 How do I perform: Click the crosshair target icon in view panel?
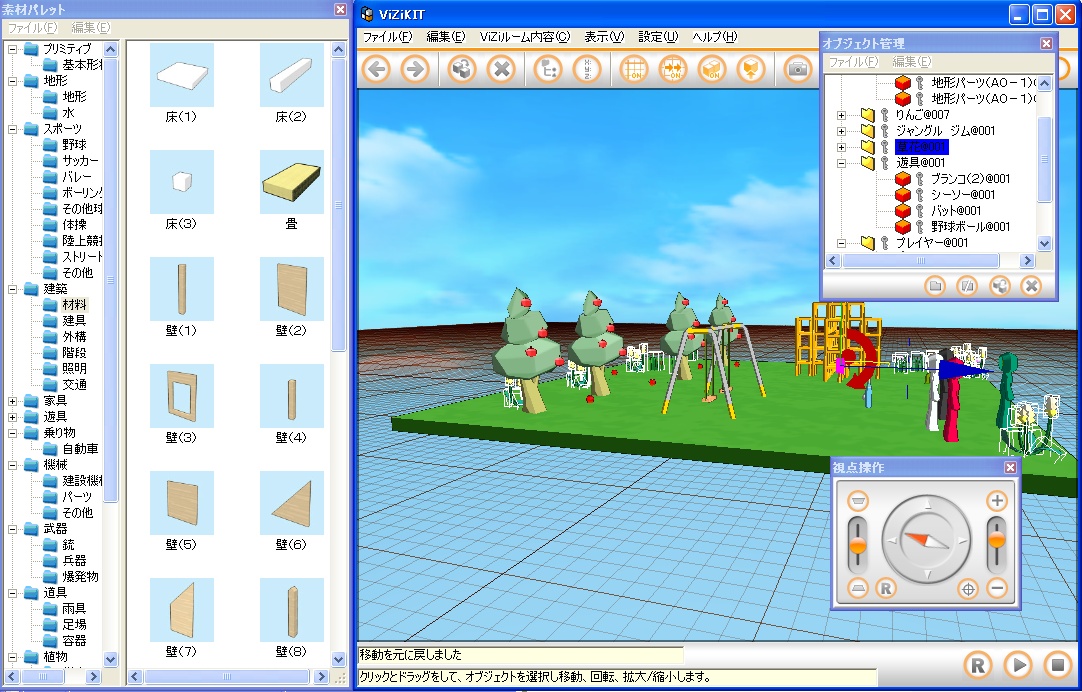click(x=967, y=589)
